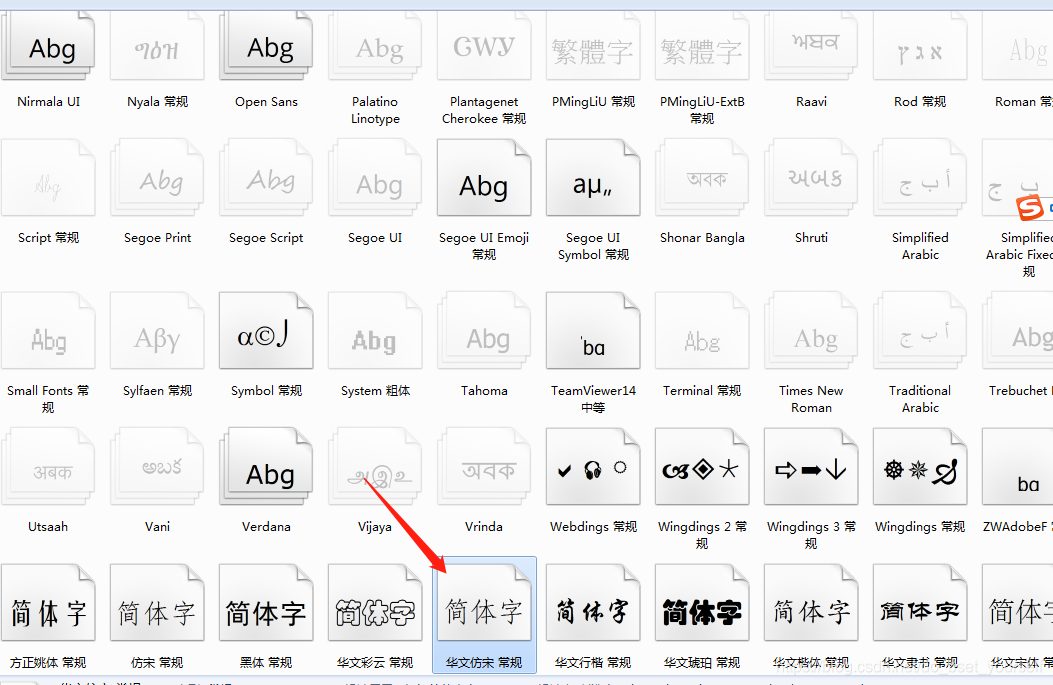Select the highlighted 华文仿宋 常规 font

click(x=484, y=614)
